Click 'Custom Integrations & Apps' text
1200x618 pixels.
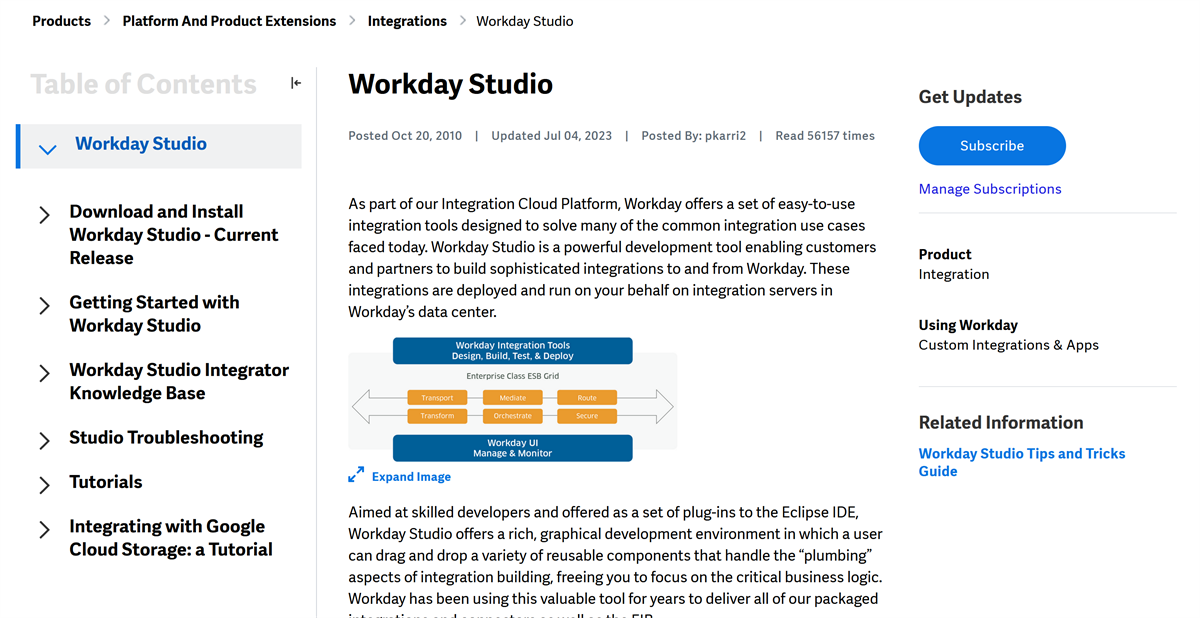tap(1008, 345)
